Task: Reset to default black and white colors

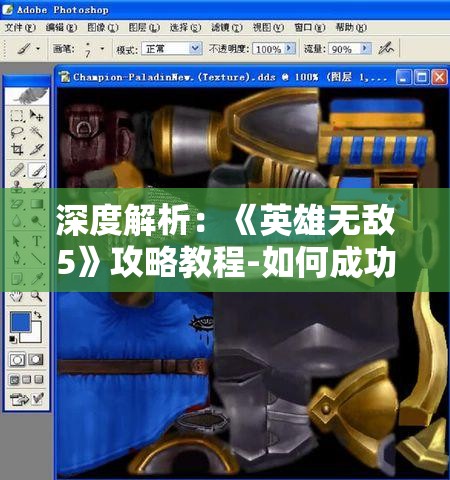Action: [13, 339]
